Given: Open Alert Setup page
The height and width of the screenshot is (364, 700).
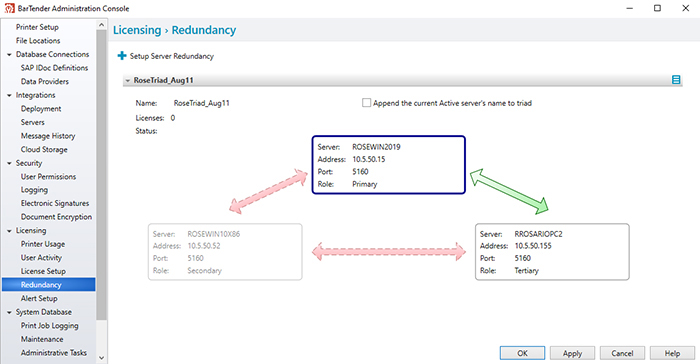Looking at the screenshot, I should [39, 299].
